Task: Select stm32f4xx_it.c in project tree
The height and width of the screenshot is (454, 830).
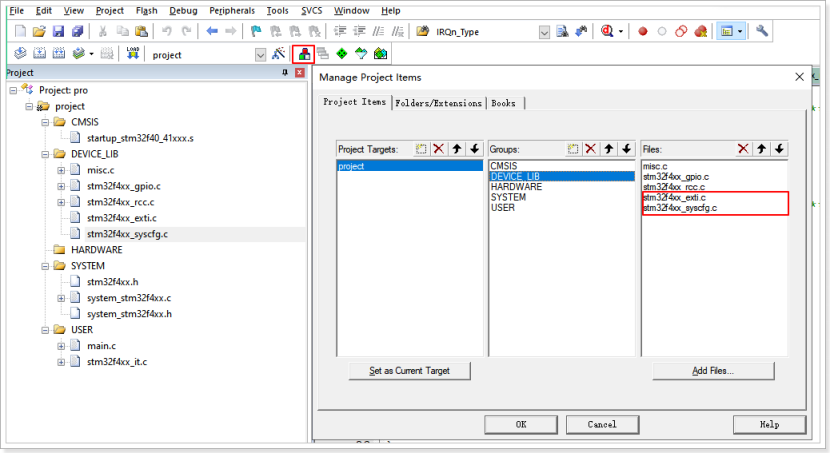Action: tap(117, 362)
